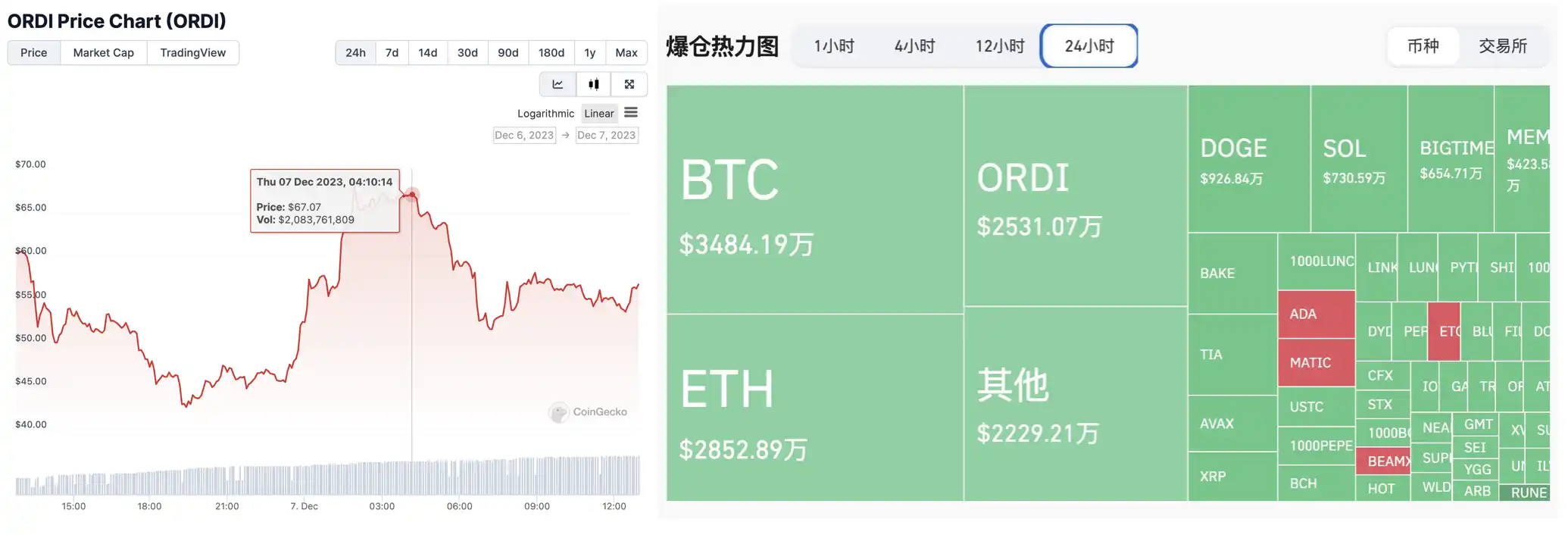Edit the Dec 6, 2023 start date

coord(524,136)
